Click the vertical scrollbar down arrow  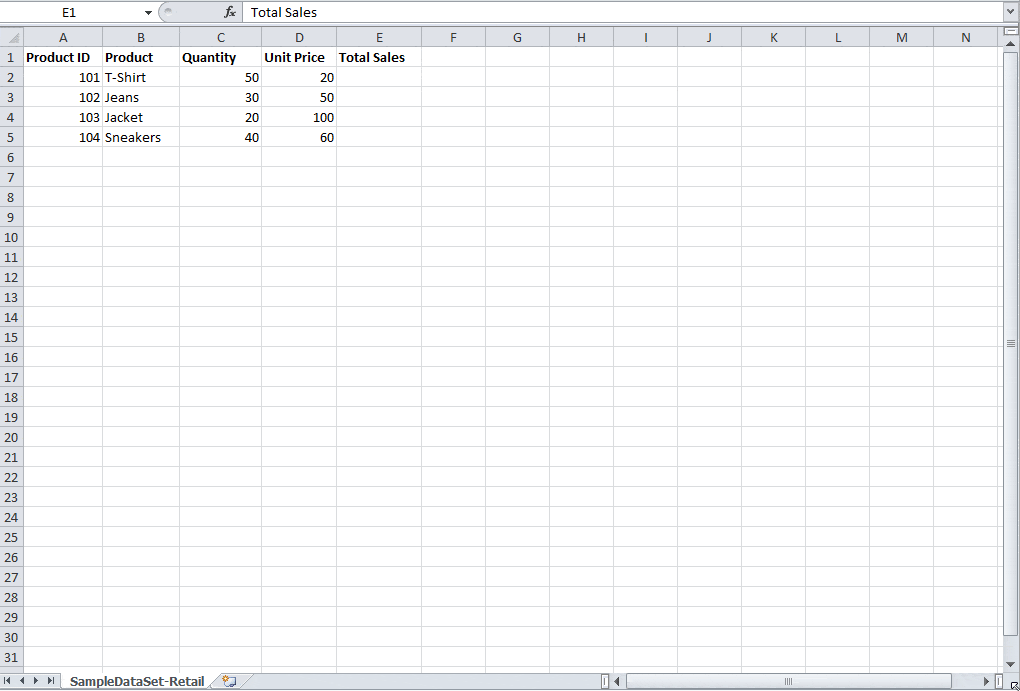pyautogui.click(x=1011, y=663)
